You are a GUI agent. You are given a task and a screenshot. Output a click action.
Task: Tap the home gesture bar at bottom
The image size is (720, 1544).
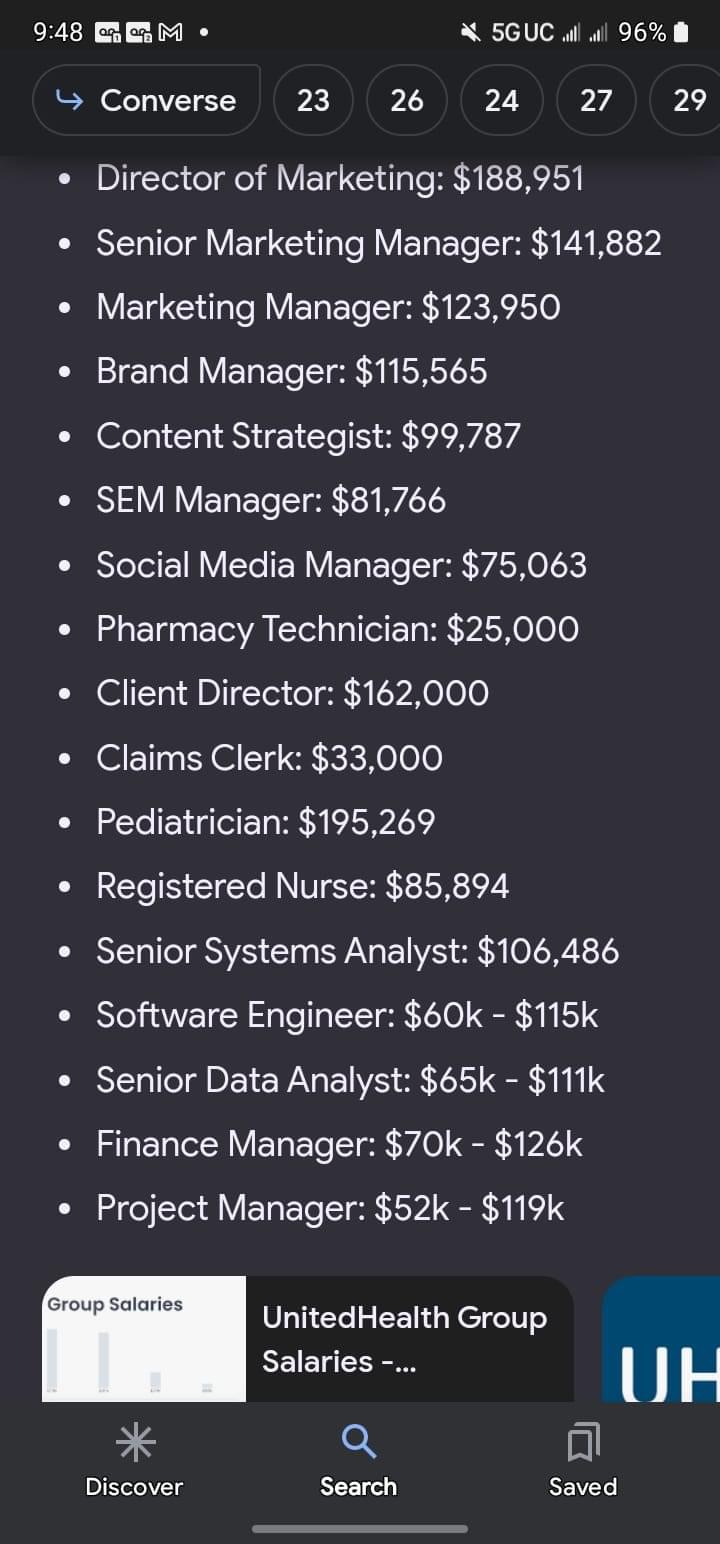click(x=360, y=1528)
